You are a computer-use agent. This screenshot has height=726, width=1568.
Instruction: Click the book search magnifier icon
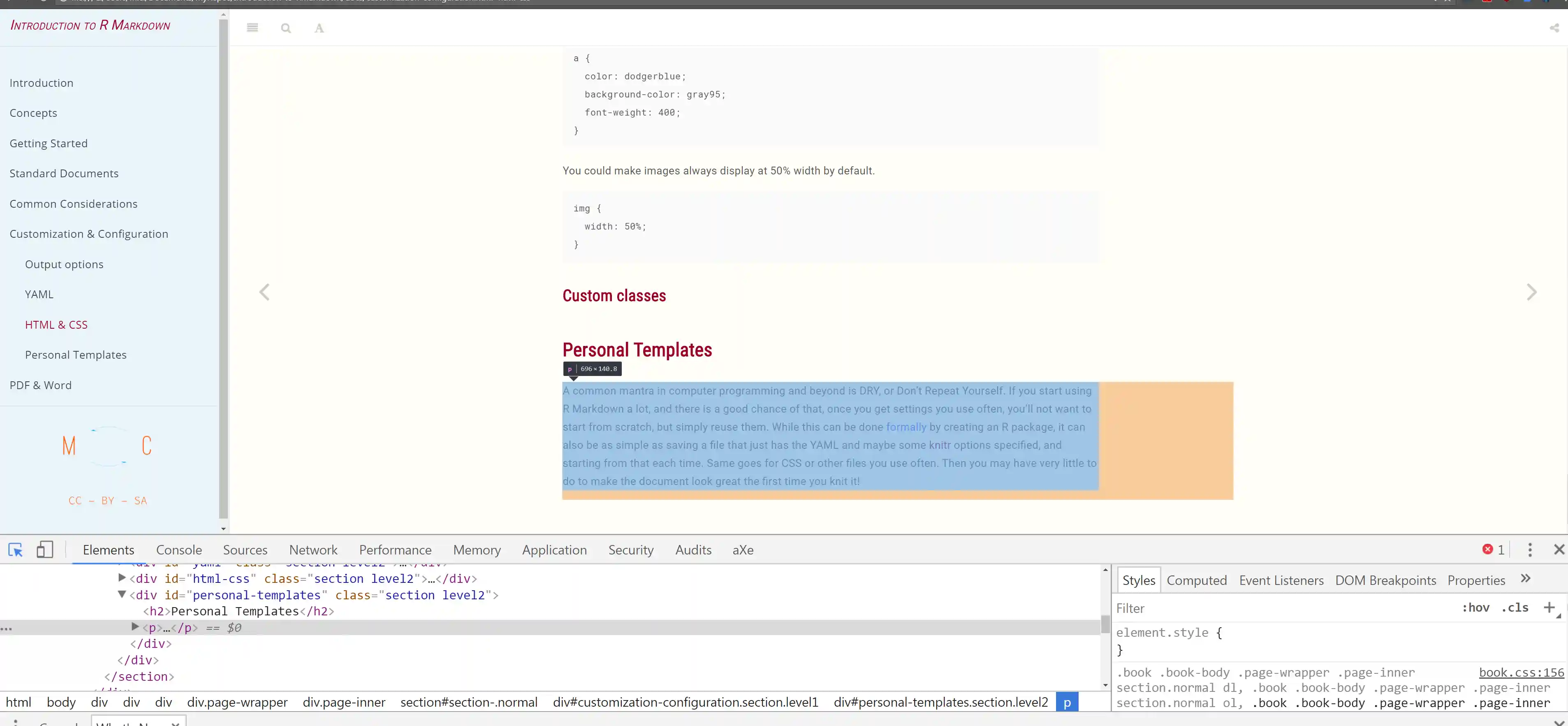[285, 28]
